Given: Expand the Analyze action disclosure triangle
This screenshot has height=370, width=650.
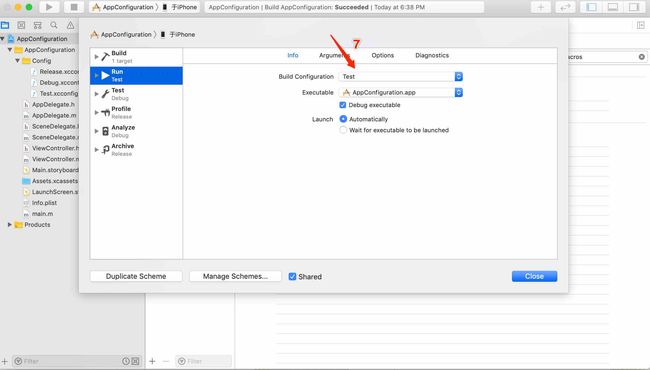Looking at the screenshot, I should click(96, 131).
